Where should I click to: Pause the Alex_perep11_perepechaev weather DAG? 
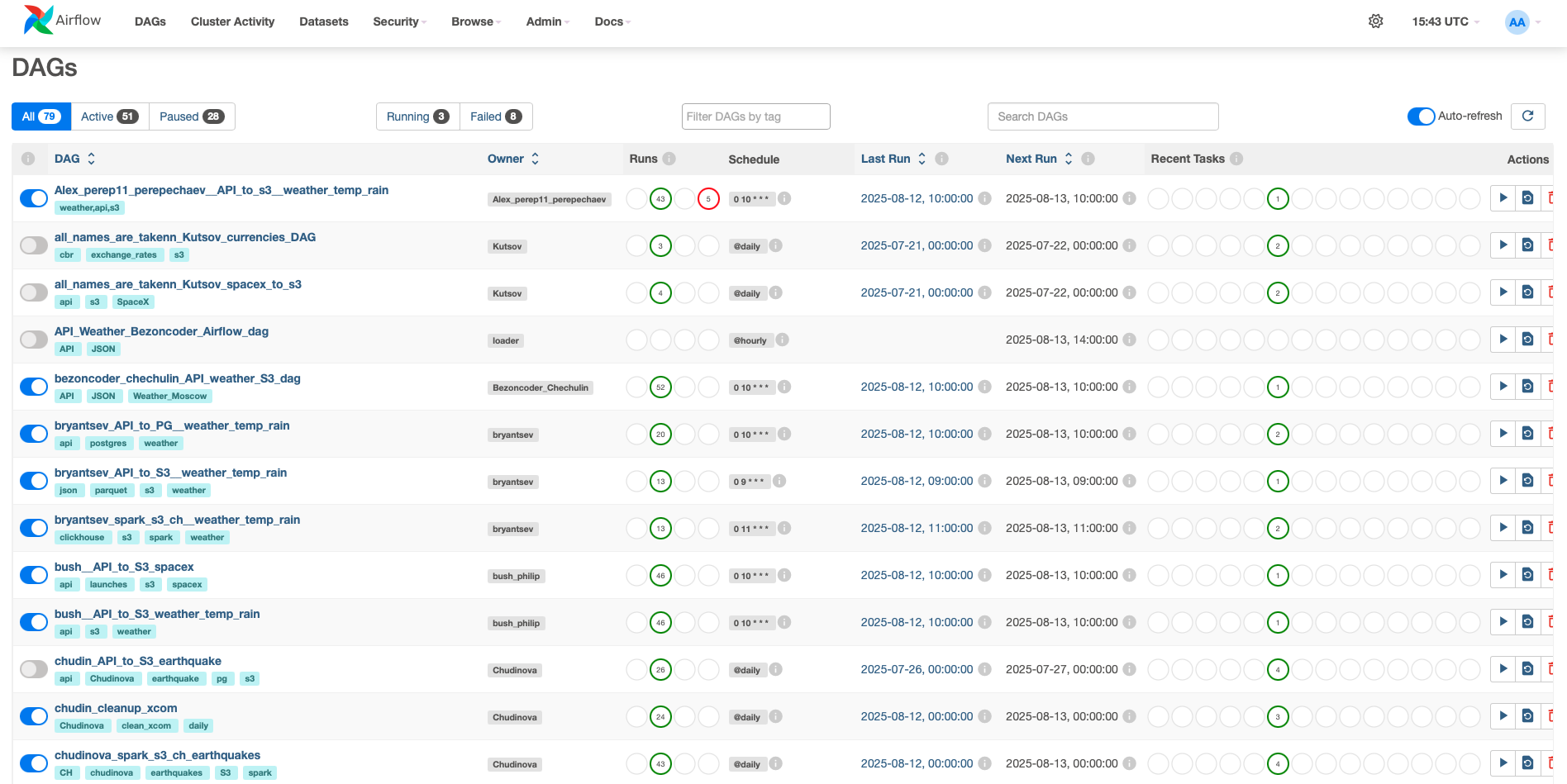click(34, 198)
